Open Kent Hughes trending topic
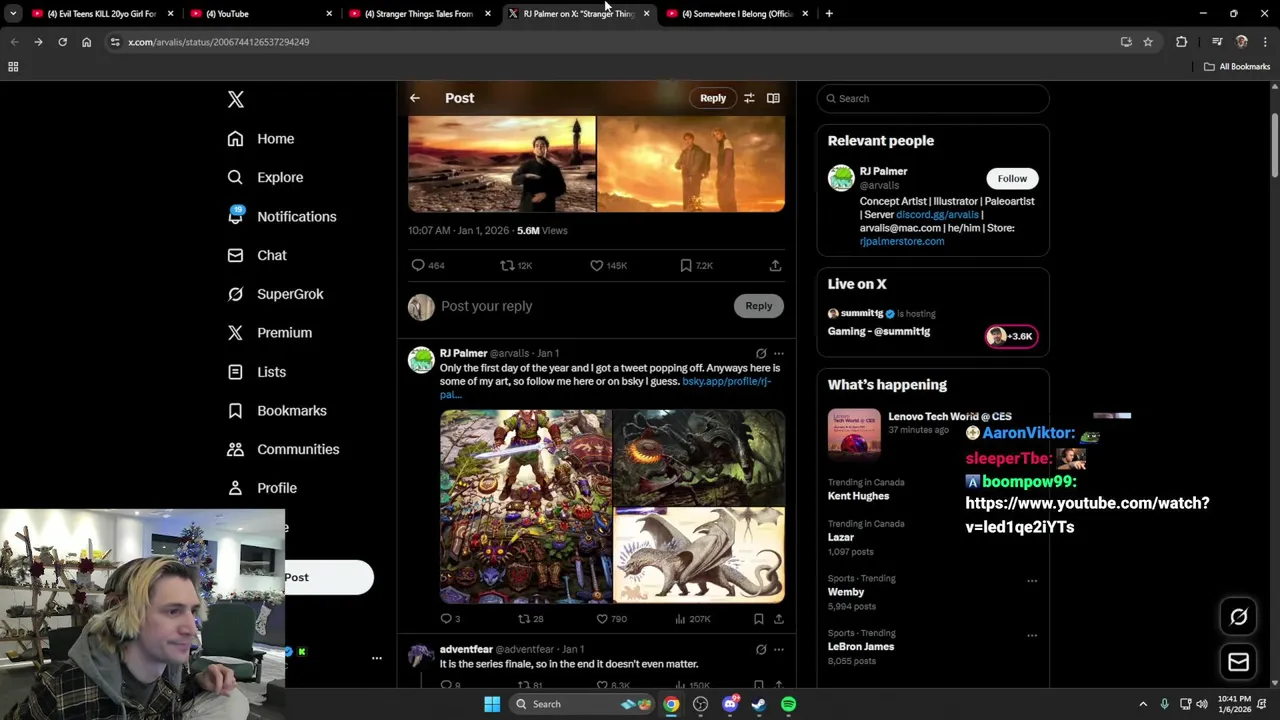Viewport: 1280px width, 720px height. 858,496
